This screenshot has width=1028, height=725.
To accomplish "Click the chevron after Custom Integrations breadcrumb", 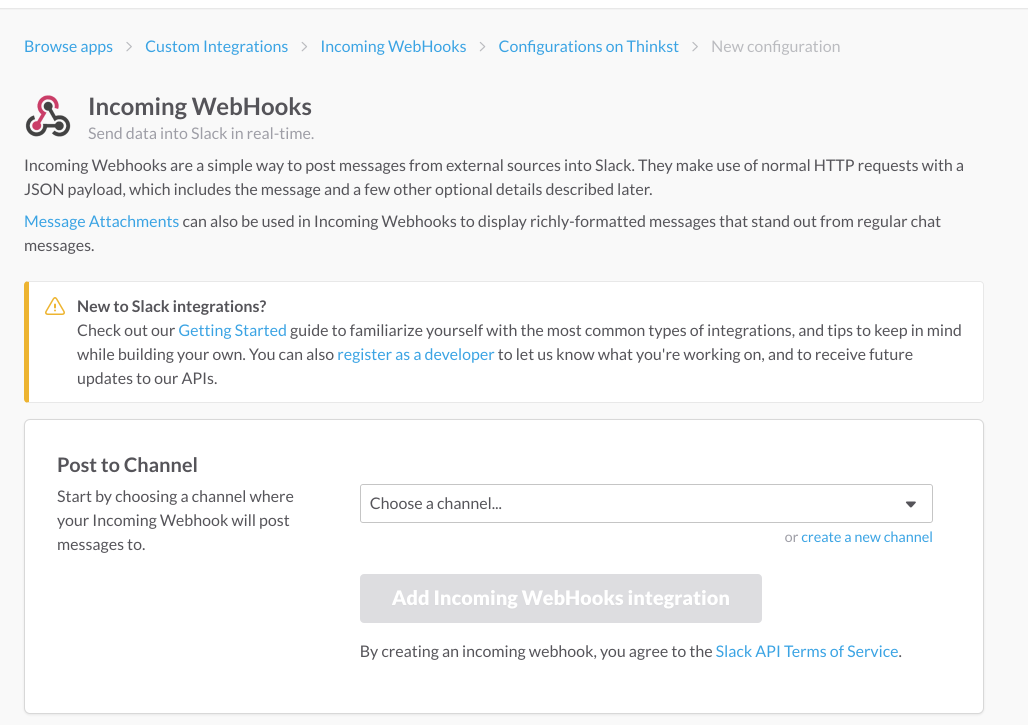I will 304,47.
